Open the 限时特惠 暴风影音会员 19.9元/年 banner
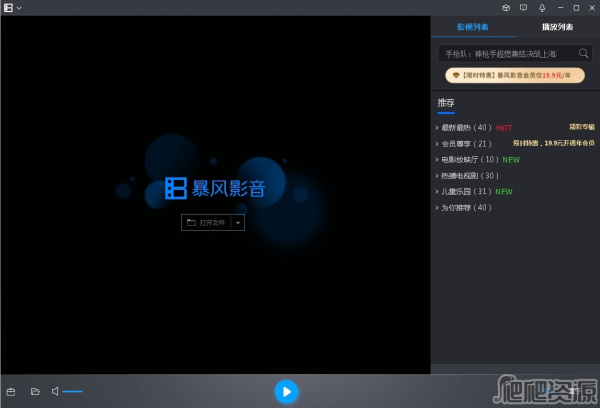This screenshot has width=600, height=408. coord(515,75)
